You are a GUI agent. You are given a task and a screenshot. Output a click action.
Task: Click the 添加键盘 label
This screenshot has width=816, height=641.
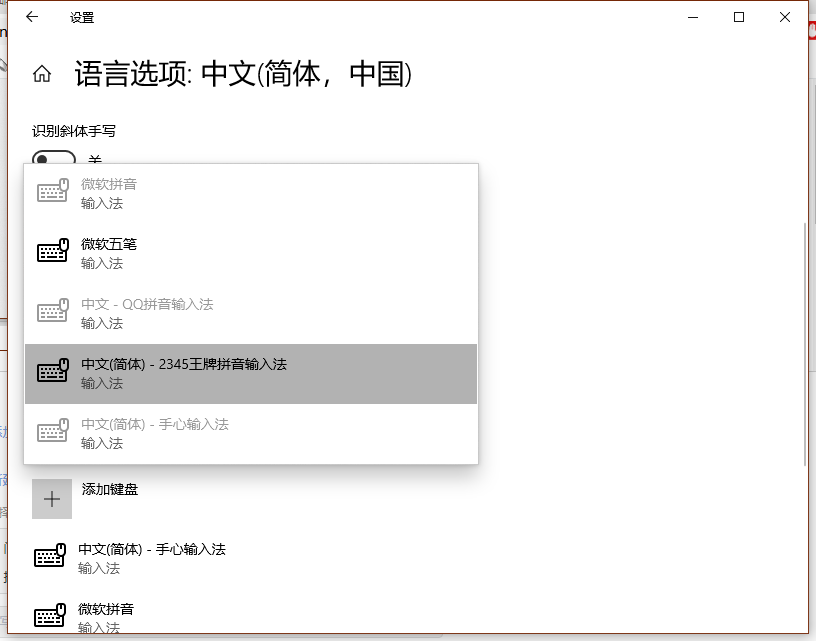tap(110, 489)
